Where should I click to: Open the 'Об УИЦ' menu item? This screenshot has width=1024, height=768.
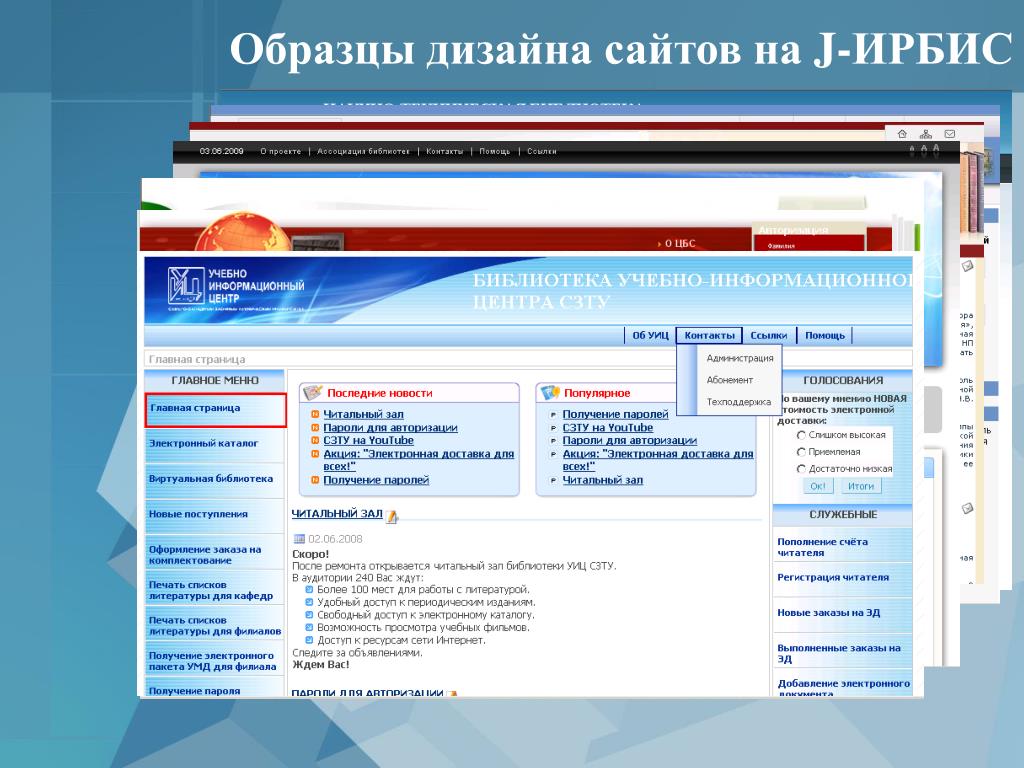click(650, 335)
